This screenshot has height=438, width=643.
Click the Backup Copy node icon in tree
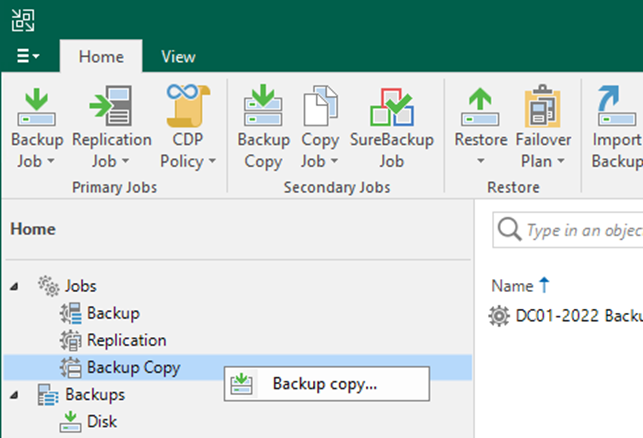coord(71,367)
